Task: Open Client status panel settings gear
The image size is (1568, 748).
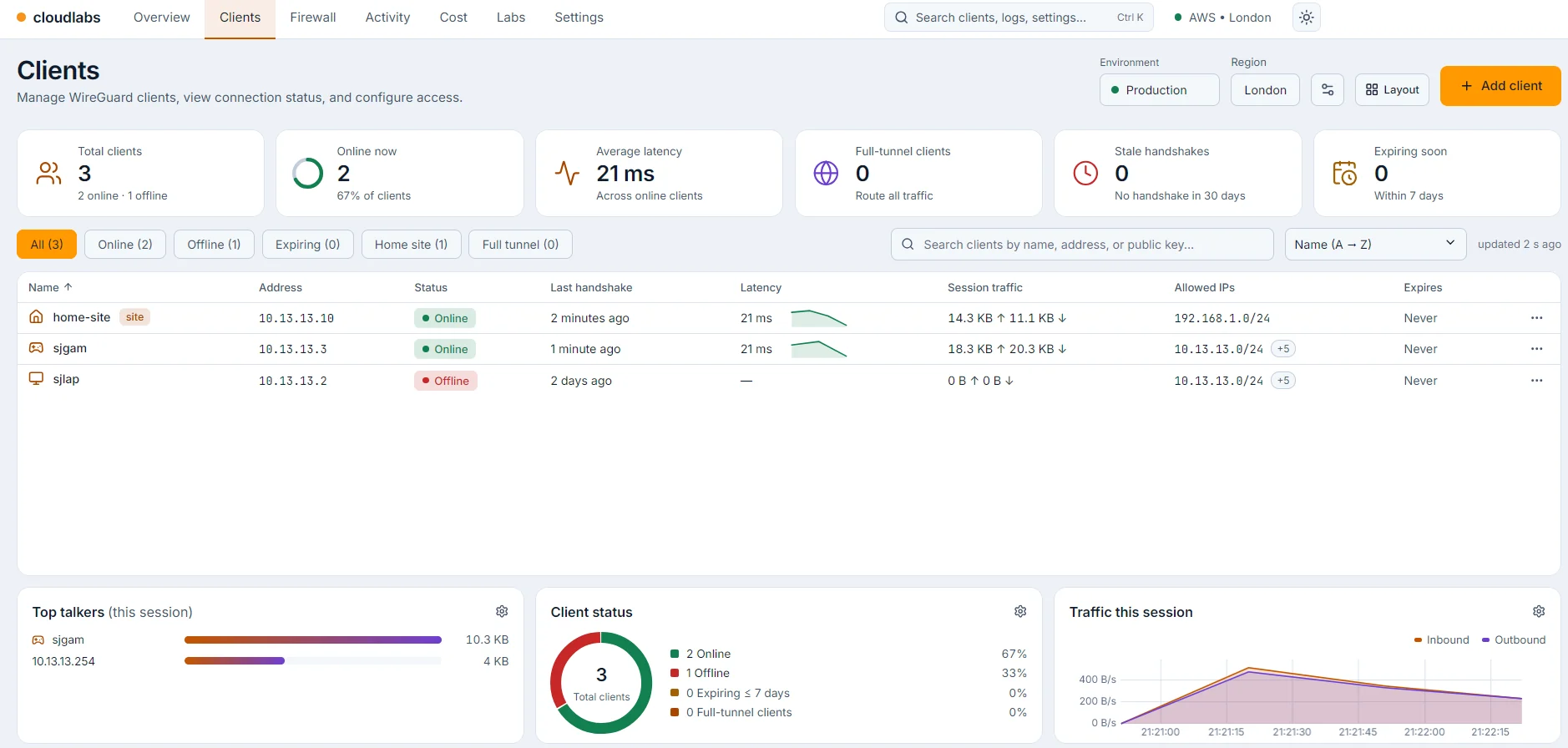Action: (x=1020, y=612)
